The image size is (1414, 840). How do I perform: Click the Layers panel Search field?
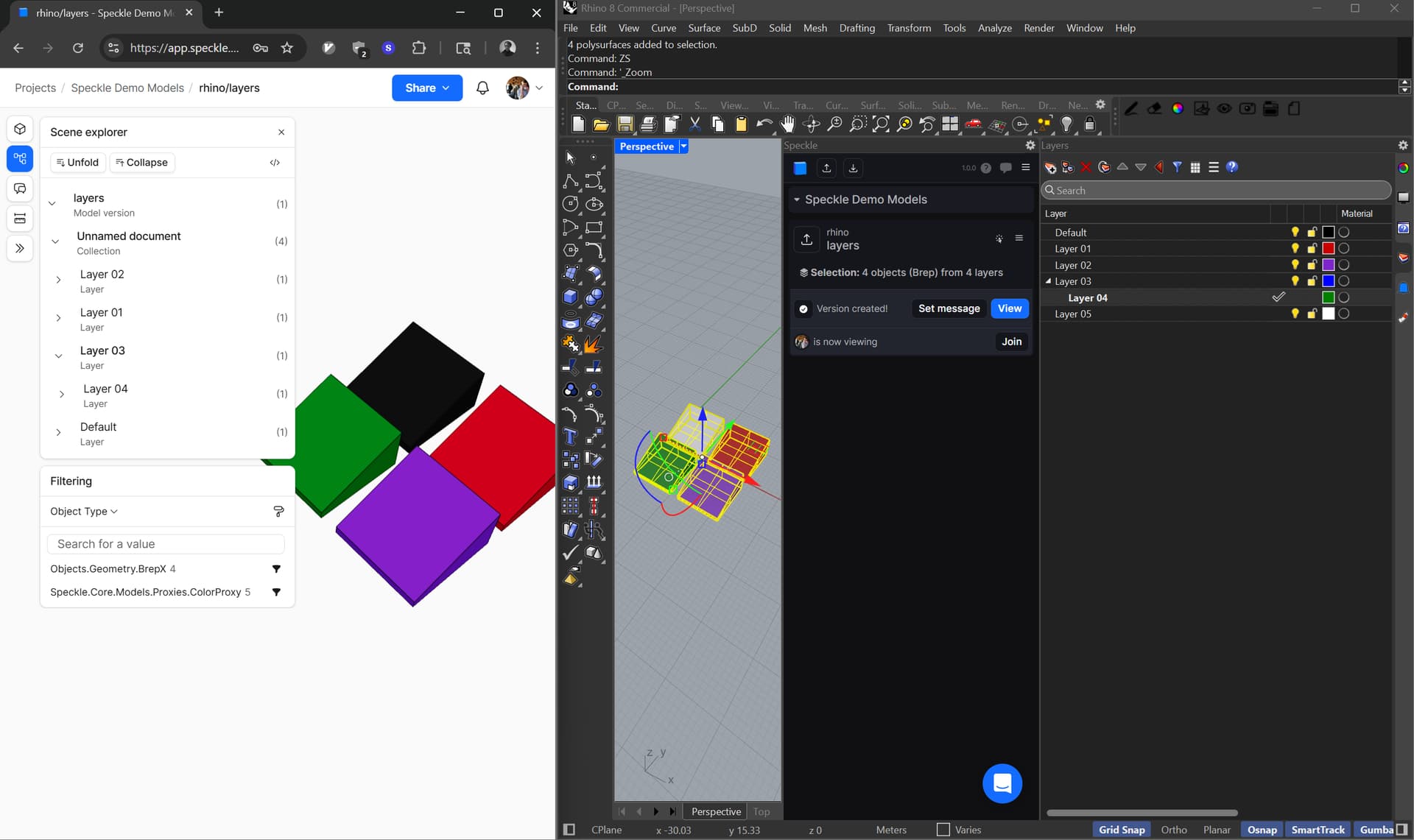click(1216, 191)
